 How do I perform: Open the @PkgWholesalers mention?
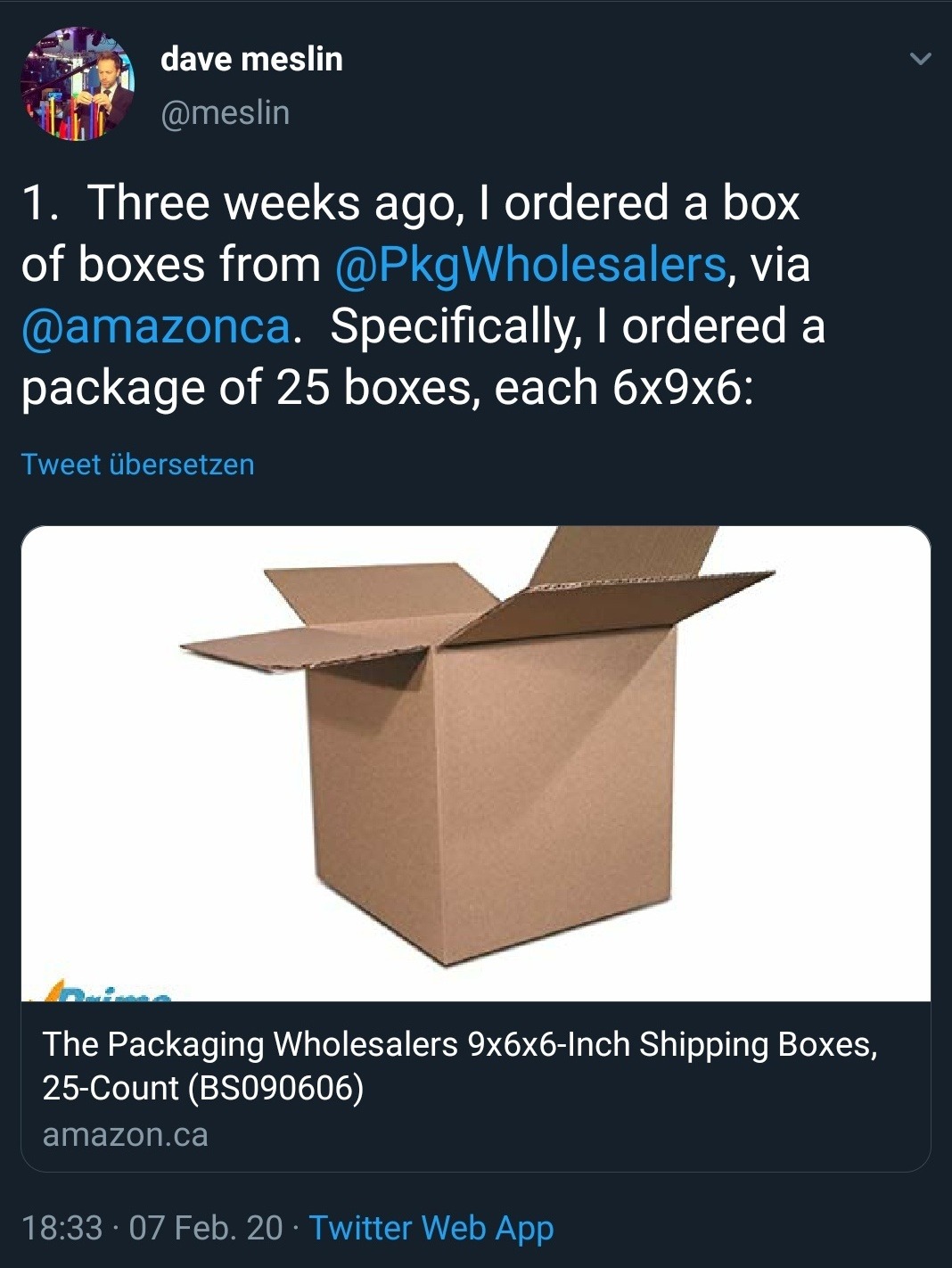(x=530, y=265)
